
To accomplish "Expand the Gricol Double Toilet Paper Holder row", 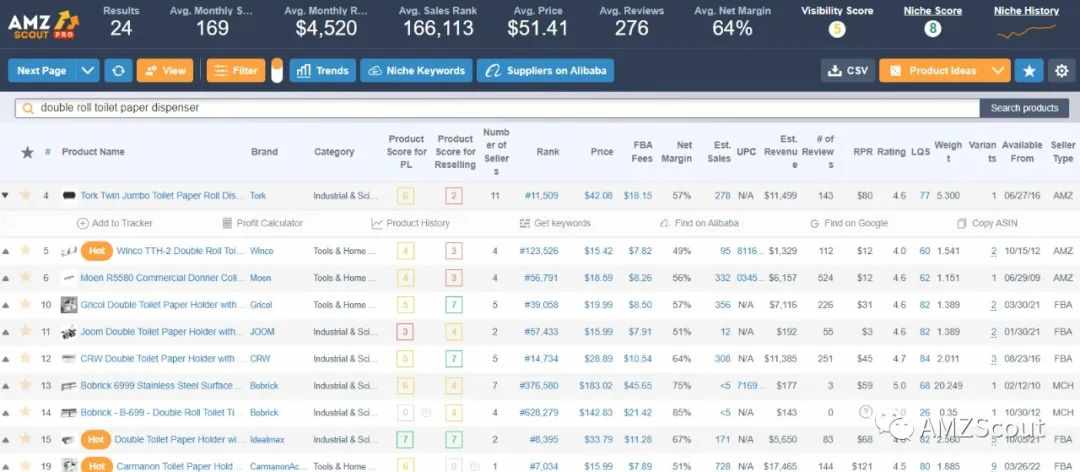I will (x=6, y=305).
